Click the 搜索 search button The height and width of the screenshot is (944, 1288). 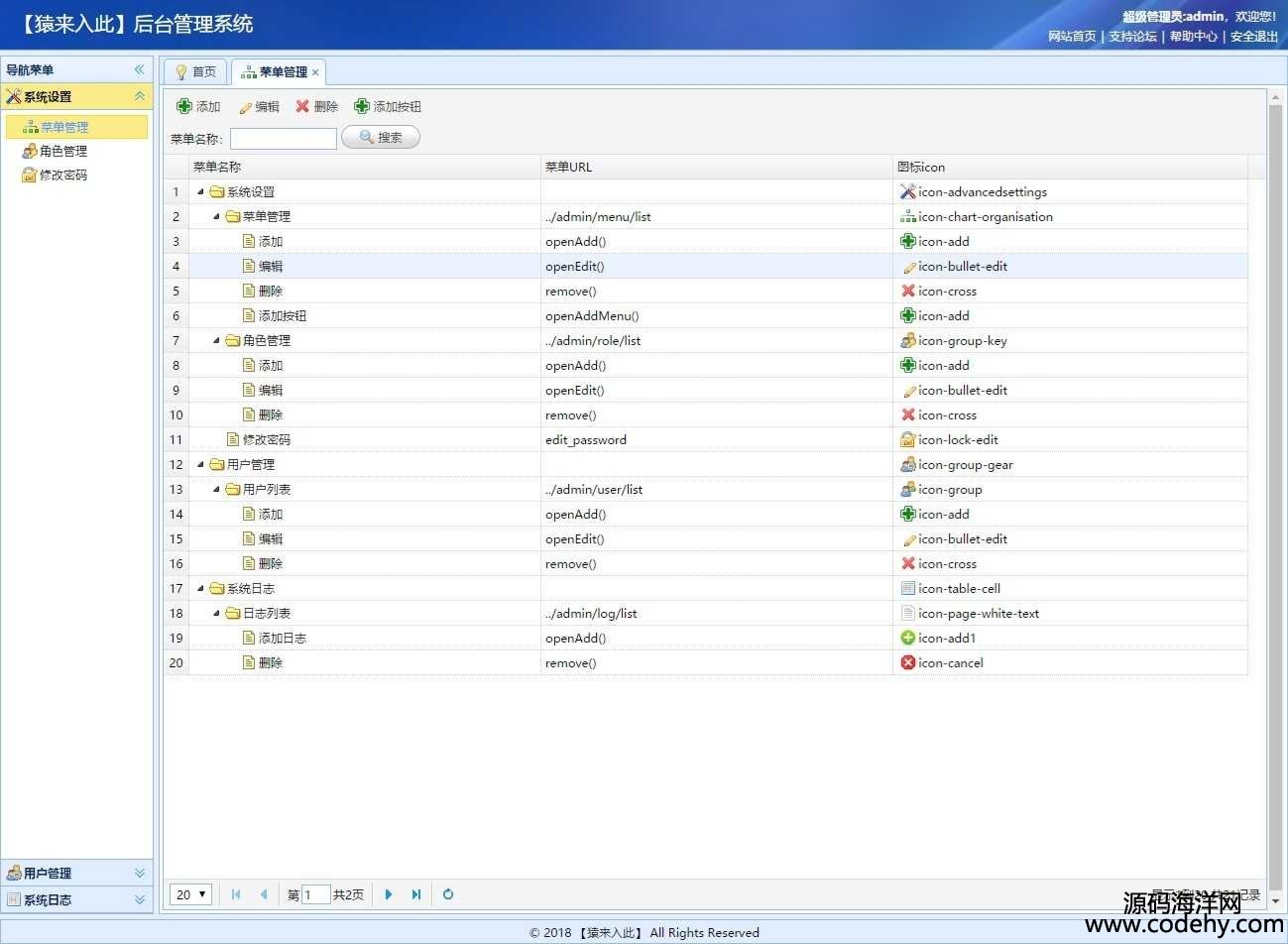pos(381,138)
